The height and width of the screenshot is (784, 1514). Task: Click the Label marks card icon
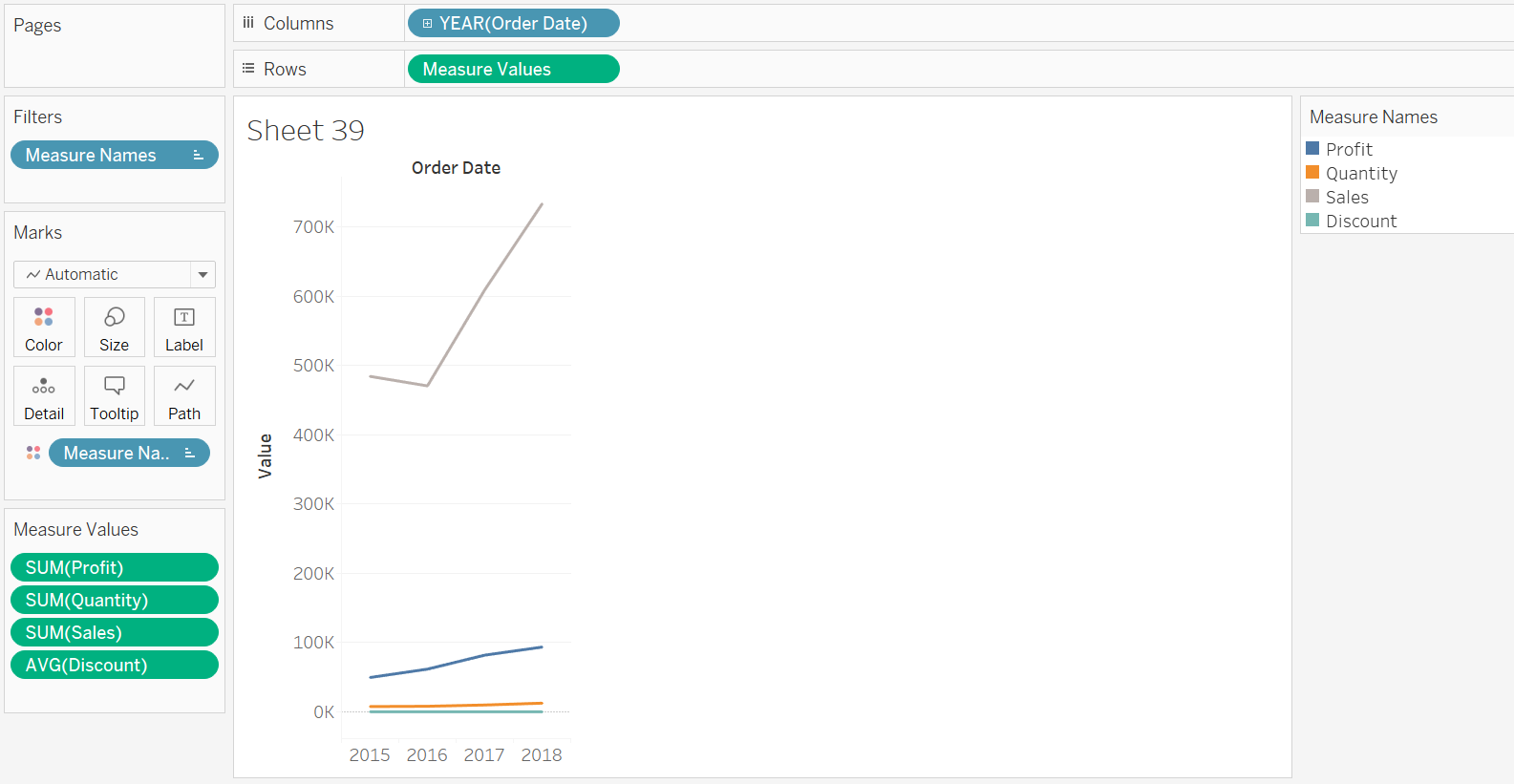click(184, 317)
